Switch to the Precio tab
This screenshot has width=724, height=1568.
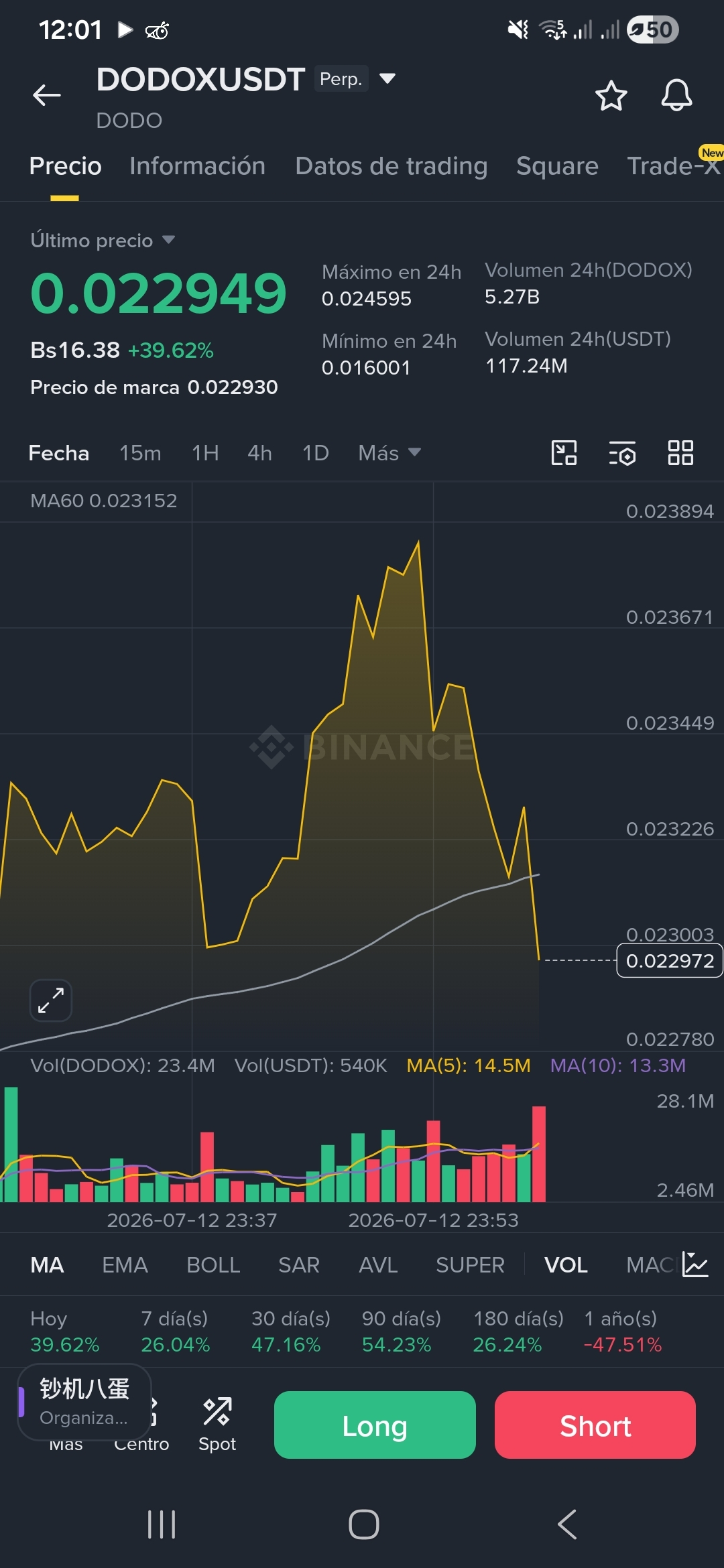(65, 166)
